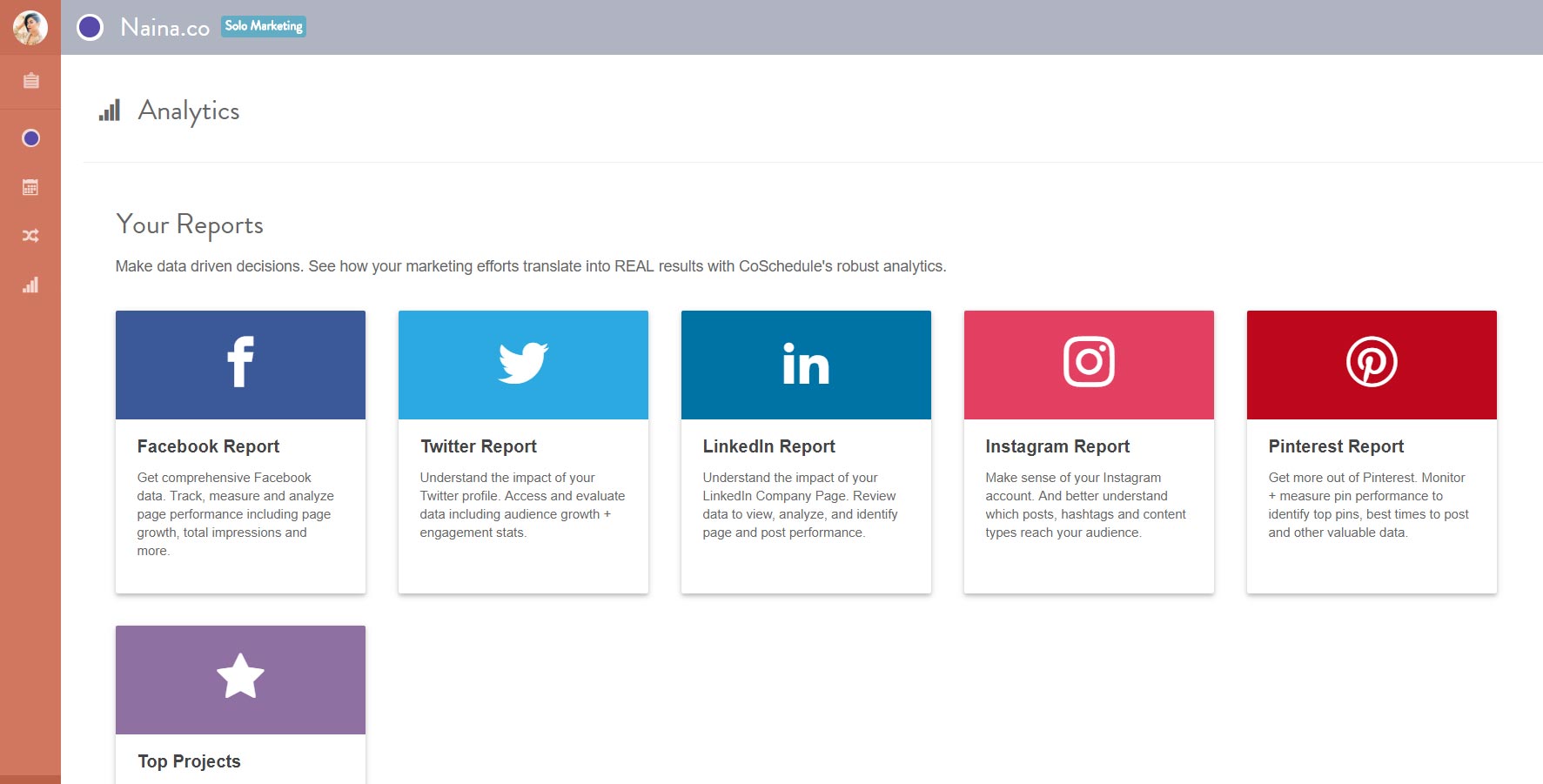Viewport: 1543px width, 784px height.
Task: Open the Top Projects title
Action: [189, 761]
